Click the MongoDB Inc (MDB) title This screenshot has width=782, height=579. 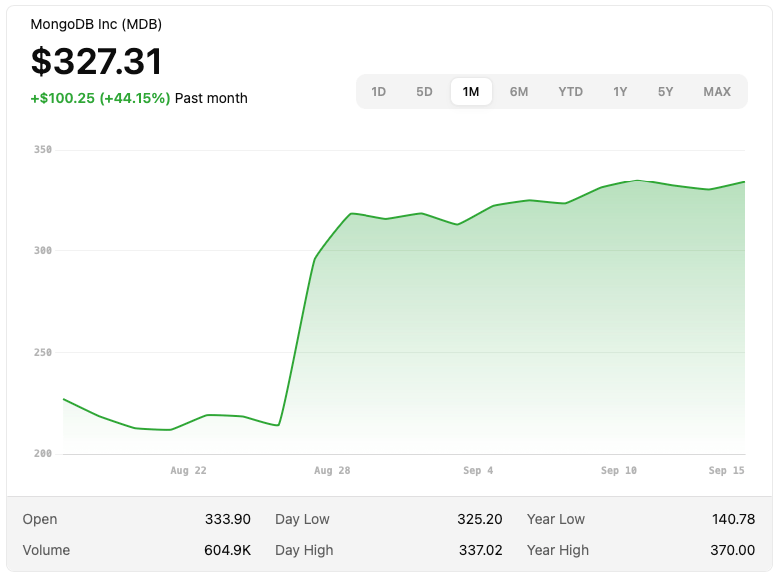pos(96,24)
